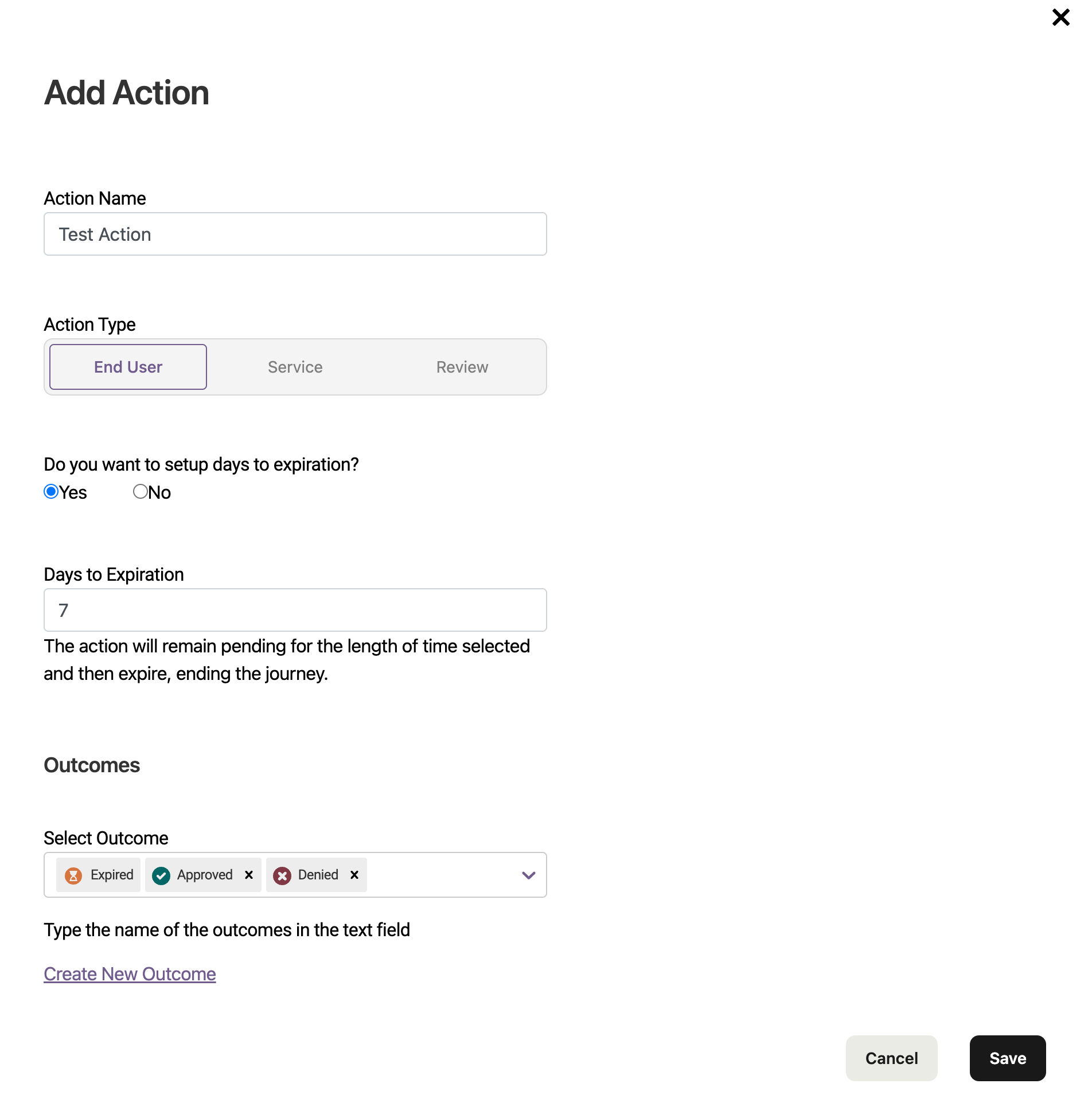This screenshot has height=1103, width=1092.
Task: Enable the expiration setup option
Action: coord(51,491)
